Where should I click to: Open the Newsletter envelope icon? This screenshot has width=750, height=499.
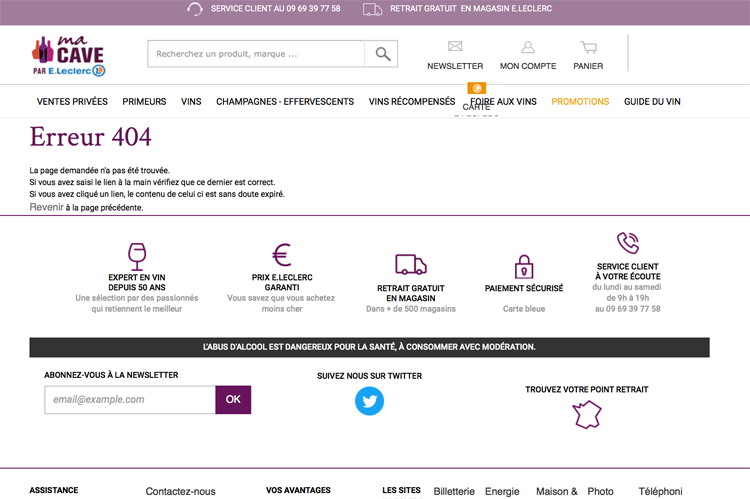point(455,46)
